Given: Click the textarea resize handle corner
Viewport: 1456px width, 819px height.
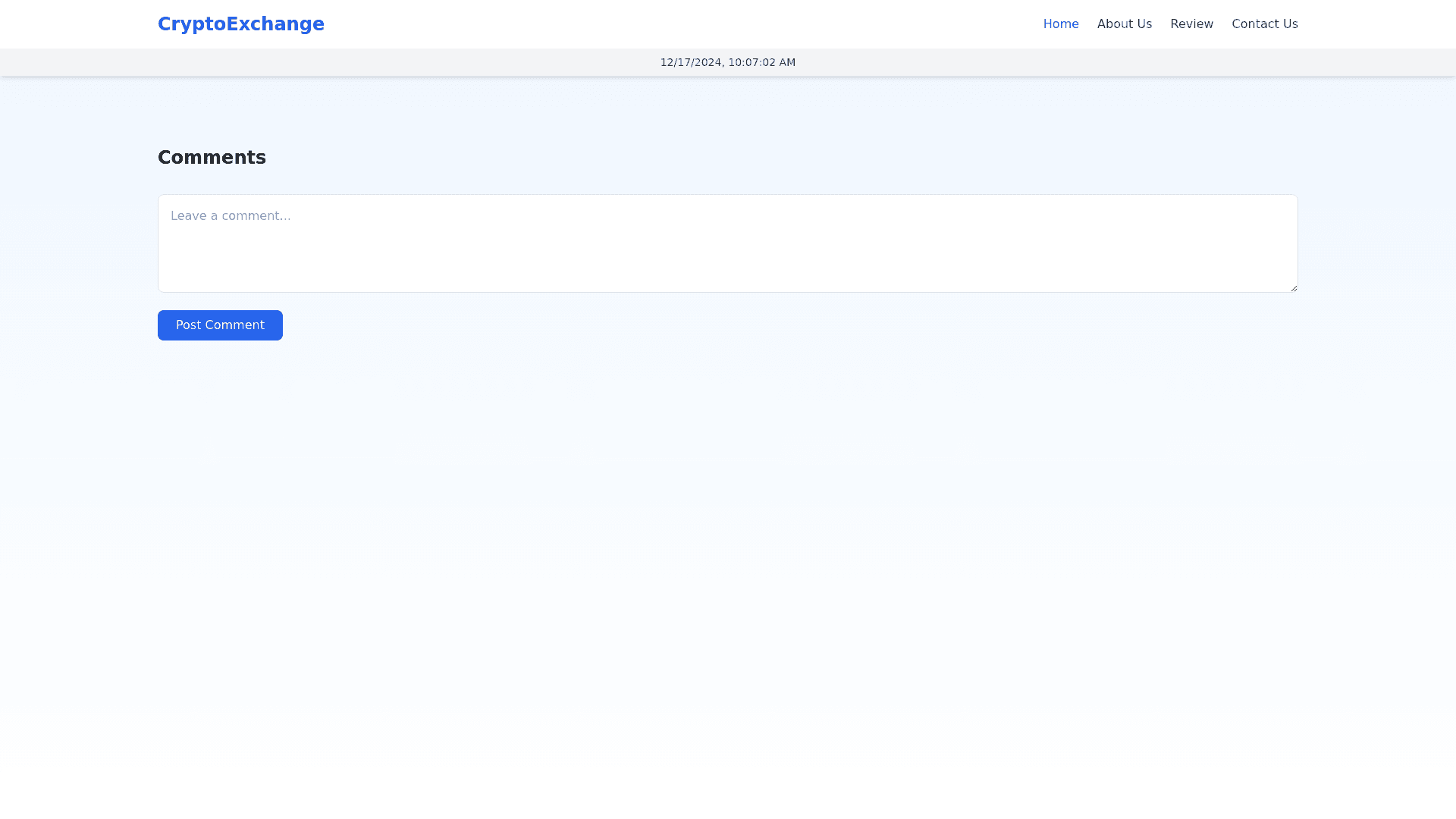Looking at the screenshot, I should pos(1294,288).
